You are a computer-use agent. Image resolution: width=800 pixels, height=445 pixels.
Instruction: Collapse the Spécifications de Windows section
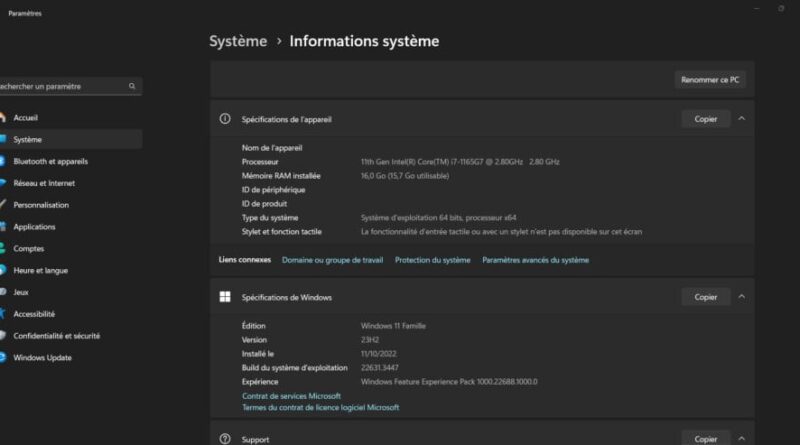tap(742, 296)
